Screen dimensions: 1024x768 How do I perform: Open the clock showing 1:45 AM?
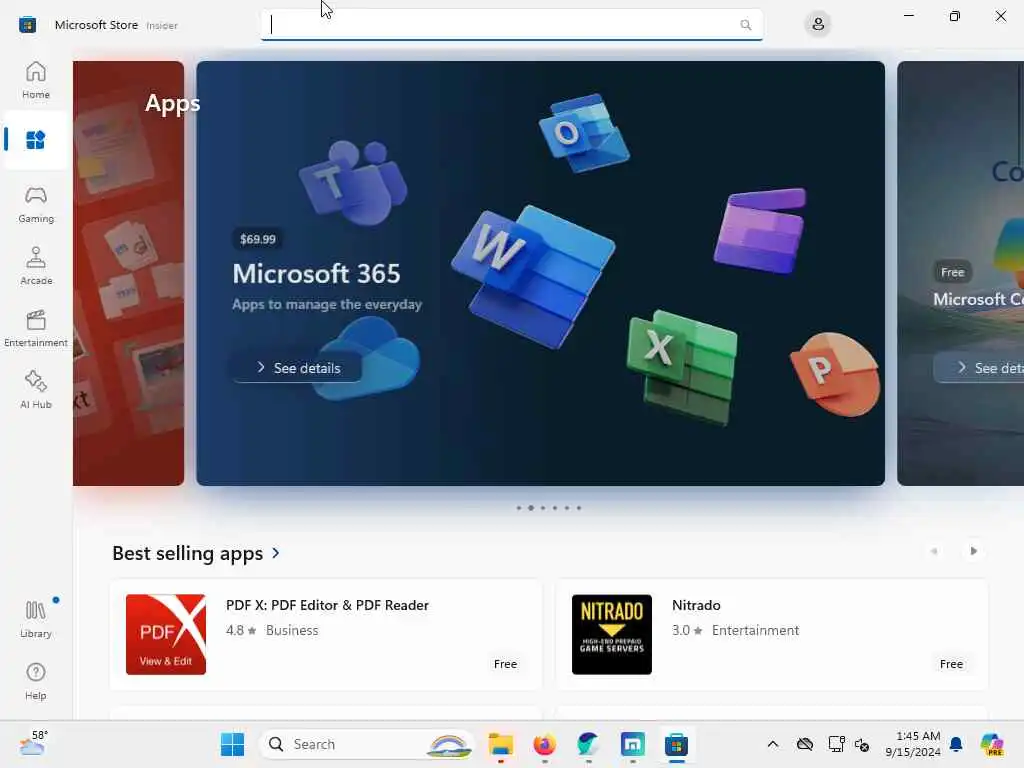coord(913,744)
